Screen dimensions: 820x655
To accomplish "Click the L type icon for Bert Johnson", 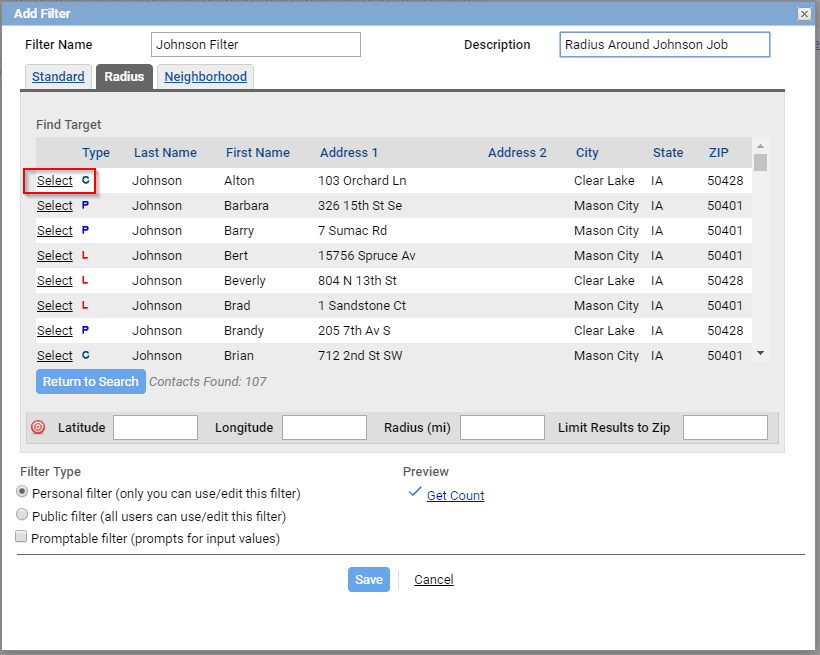I will [x=85, y=255].
